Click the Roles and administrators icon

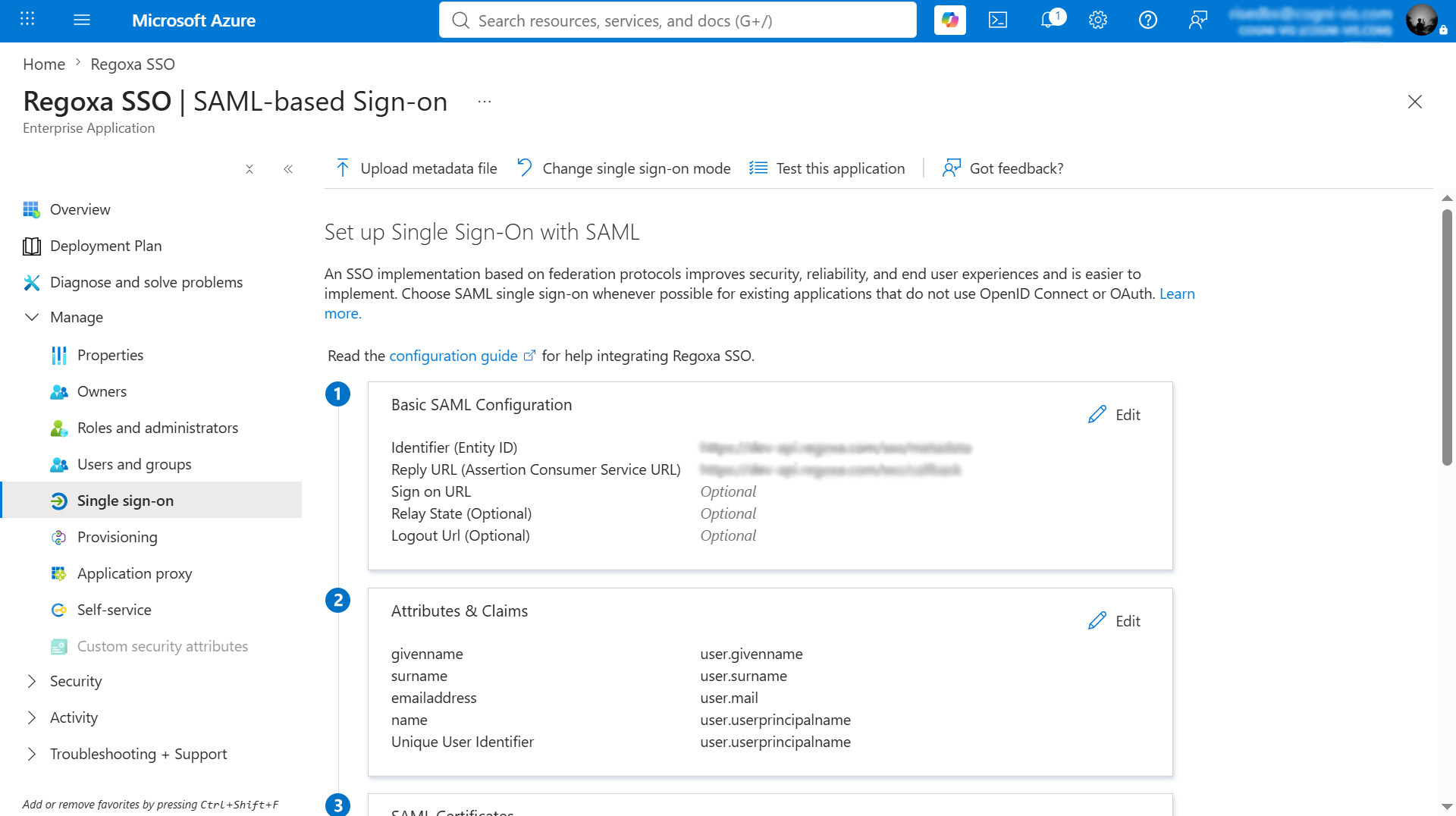58,428
